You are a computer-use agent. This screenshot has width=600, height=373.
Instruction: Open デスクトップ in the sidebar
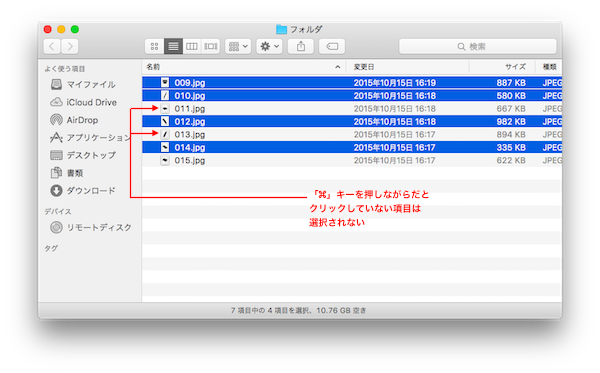[83, 155]
